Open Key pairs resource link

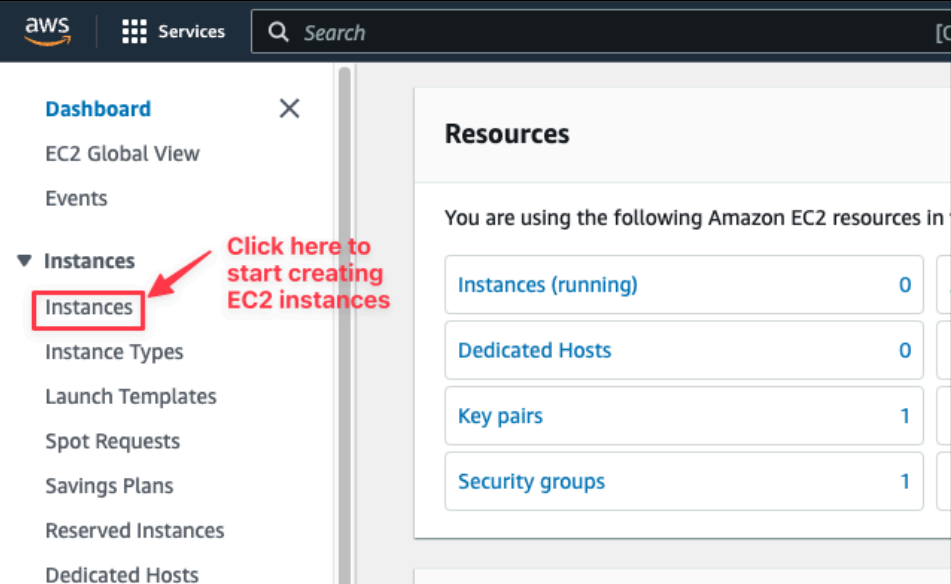[500, 416]
